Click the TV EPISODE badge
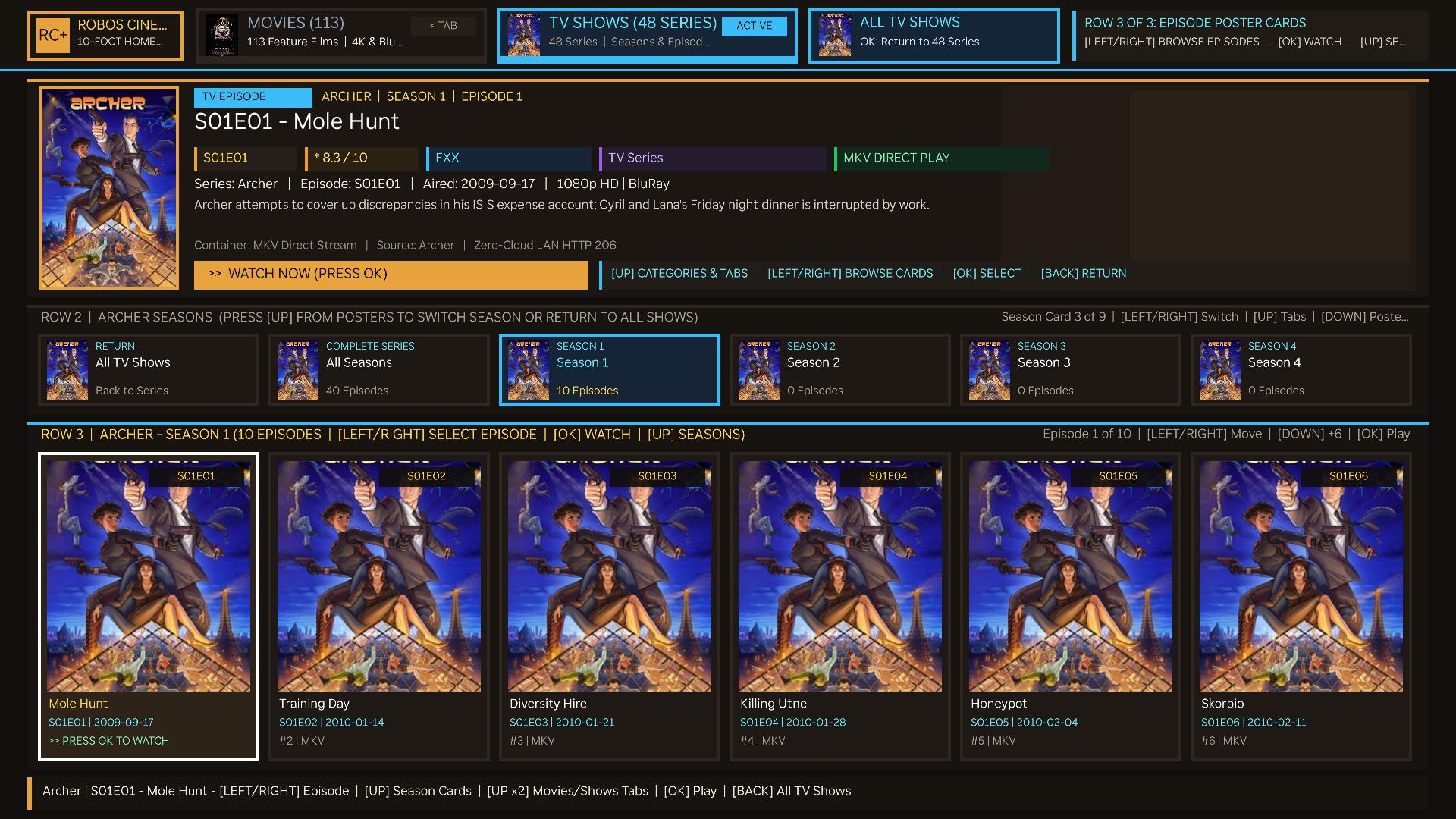 (253, 97)
